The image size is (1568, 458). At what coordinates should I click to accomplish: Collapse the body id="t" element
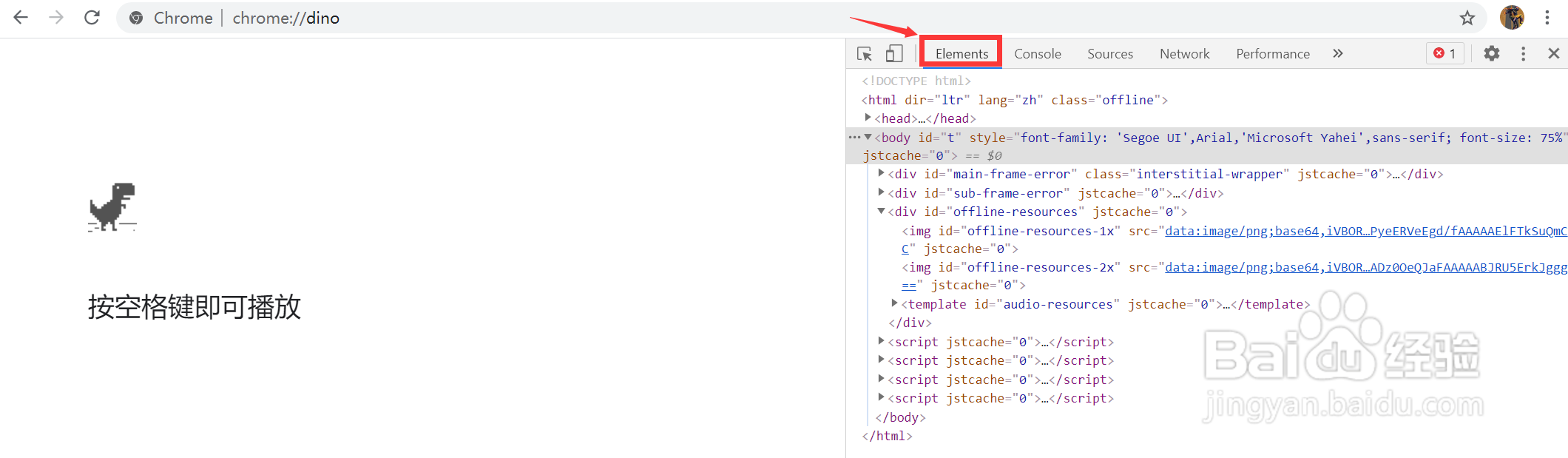(868, 137)
